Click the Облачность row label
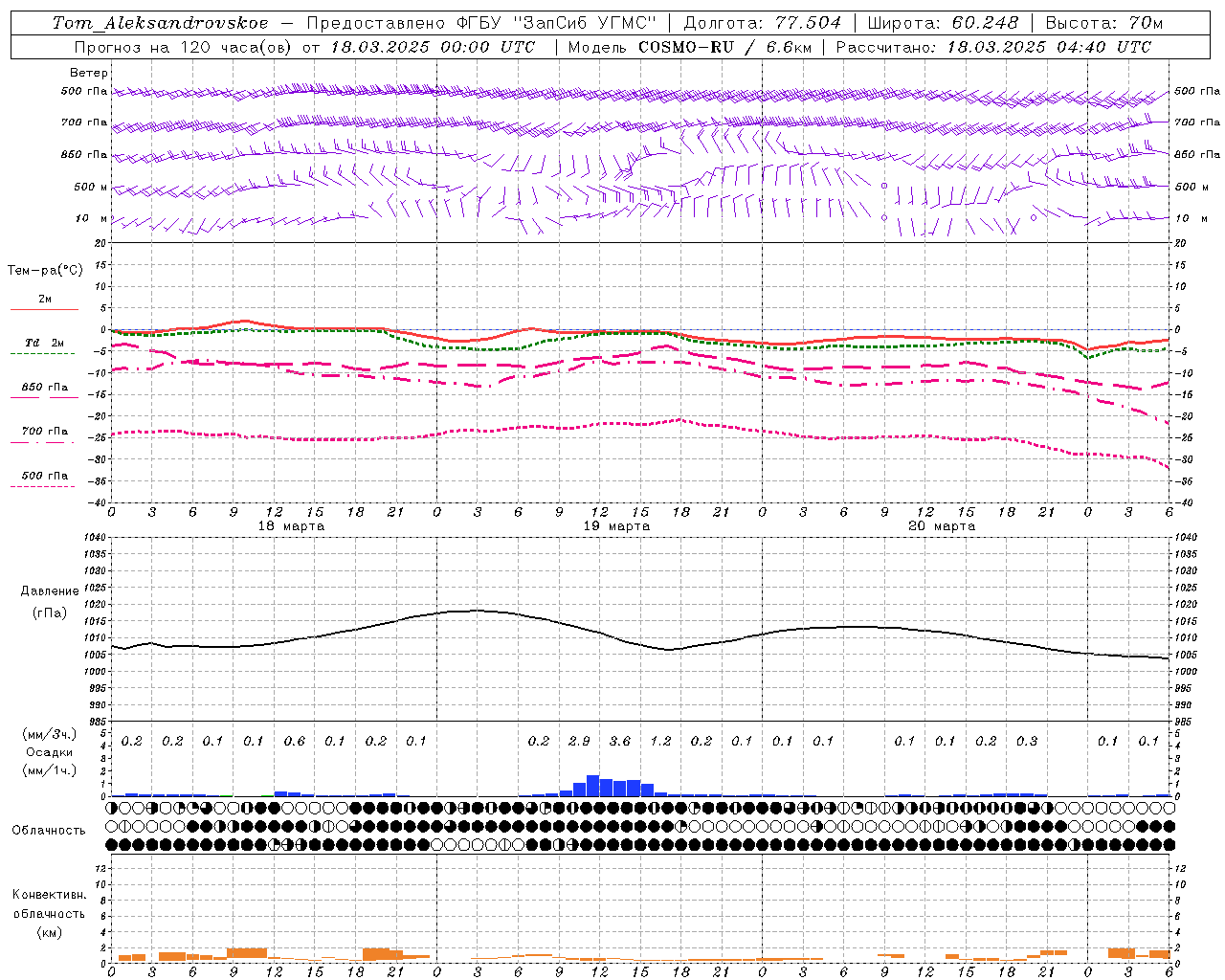Viewport: 1225px width, 980px height. 50,831
